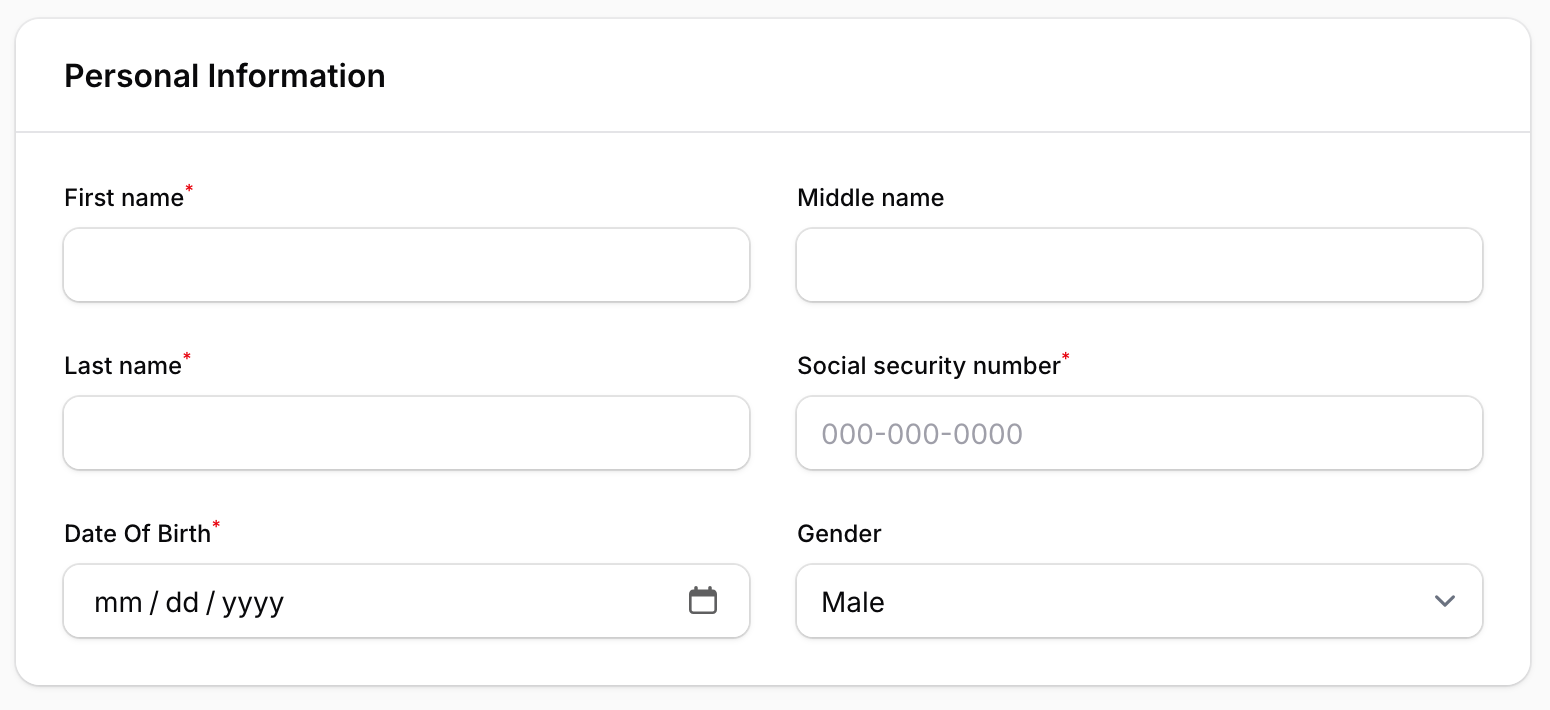1550x710 pixels.
Task: Open the calendar date picker icon
Action: pos(703,601)
